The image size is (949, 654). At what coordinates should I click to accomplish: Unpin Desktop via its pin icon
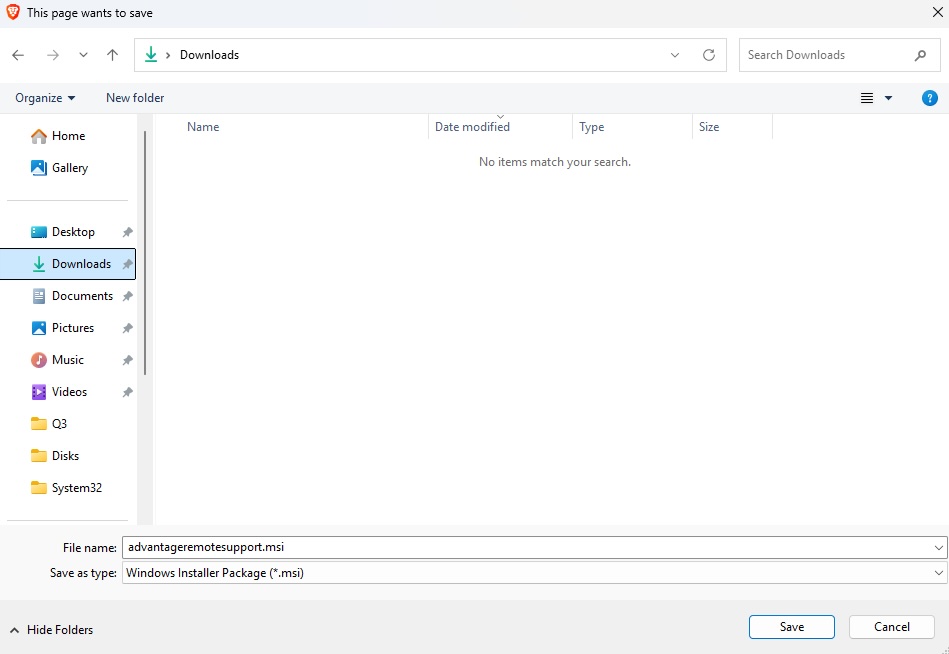coord(127,232)
